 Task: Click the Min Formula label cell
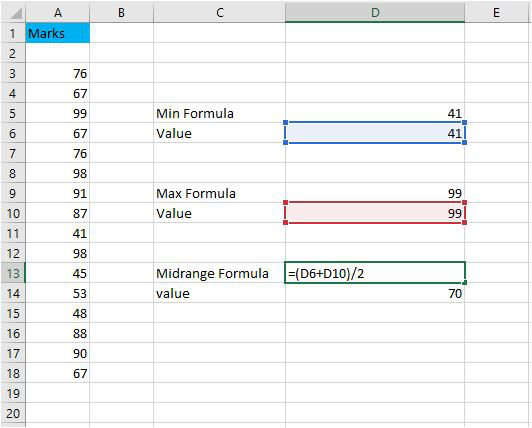tap(220, 113)
